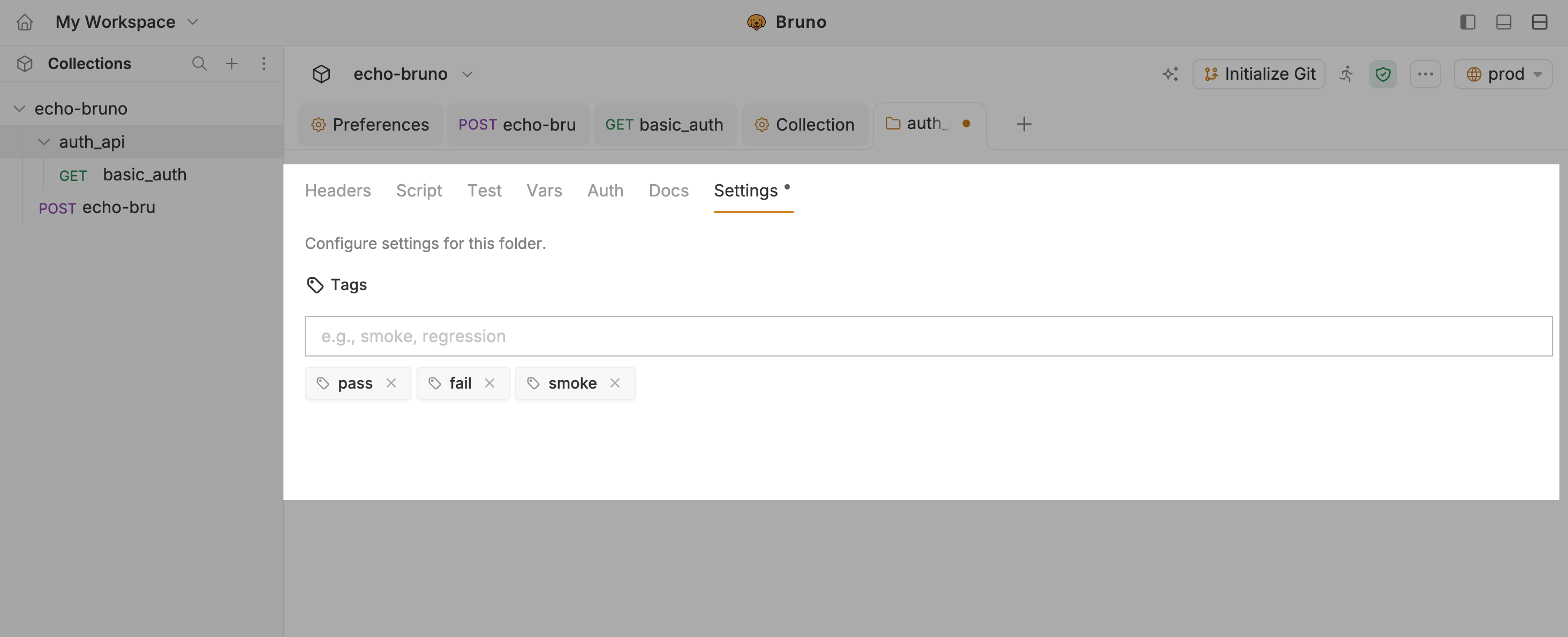Screen dimensions: 1568x637
Task: Toggle the left sidebar layout icon
Action: [x=1467, y=22]
